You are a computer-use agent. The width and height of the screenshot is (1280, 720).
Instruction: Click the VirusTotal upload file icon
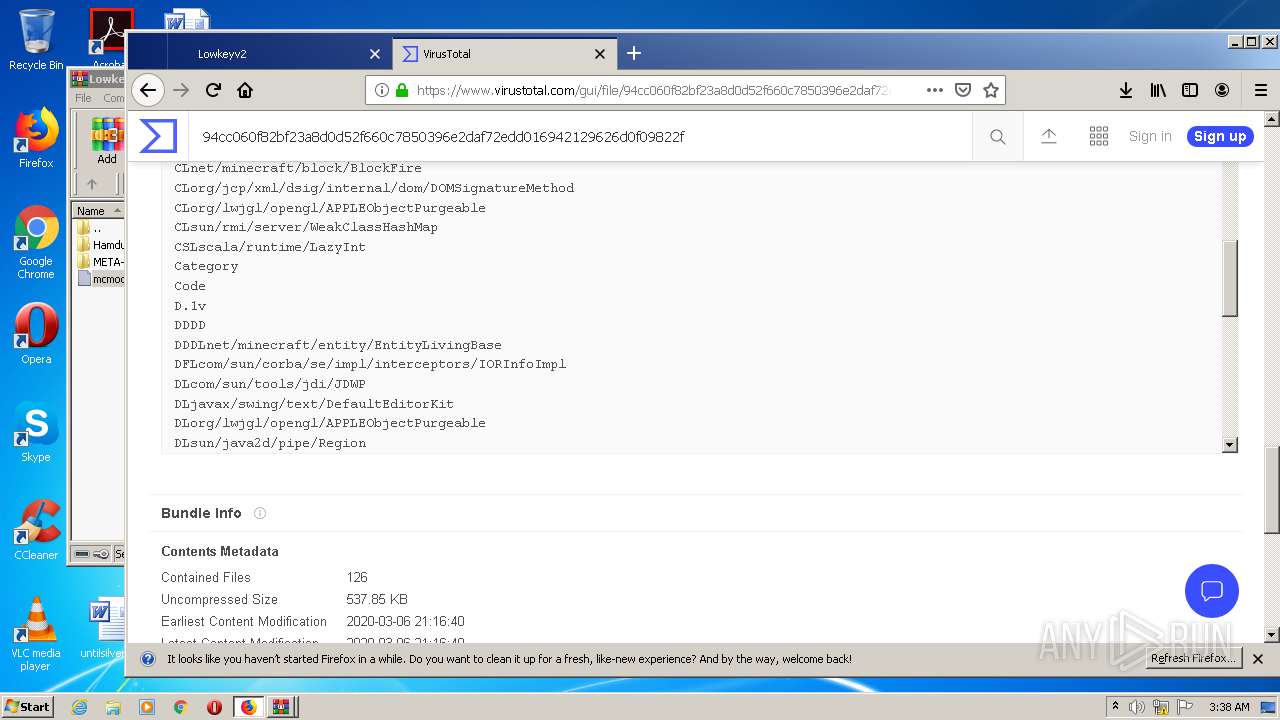click(x=1049, y=136)
